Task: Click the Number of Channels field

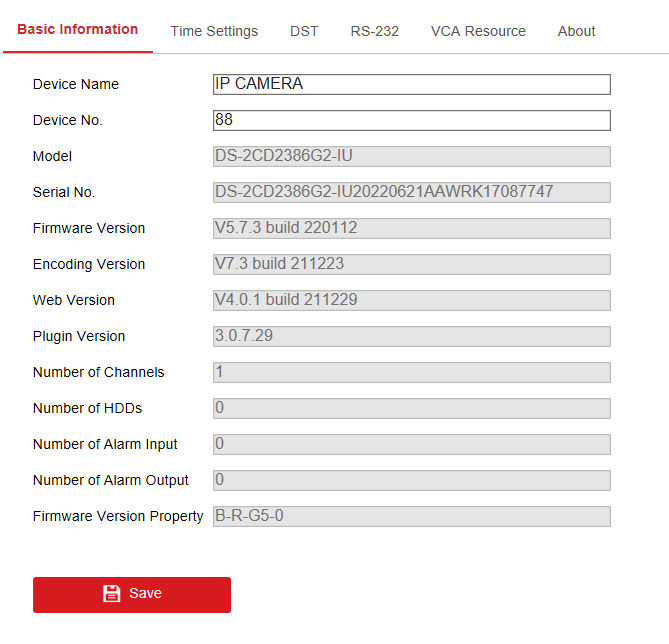Action: click(411, 373)
